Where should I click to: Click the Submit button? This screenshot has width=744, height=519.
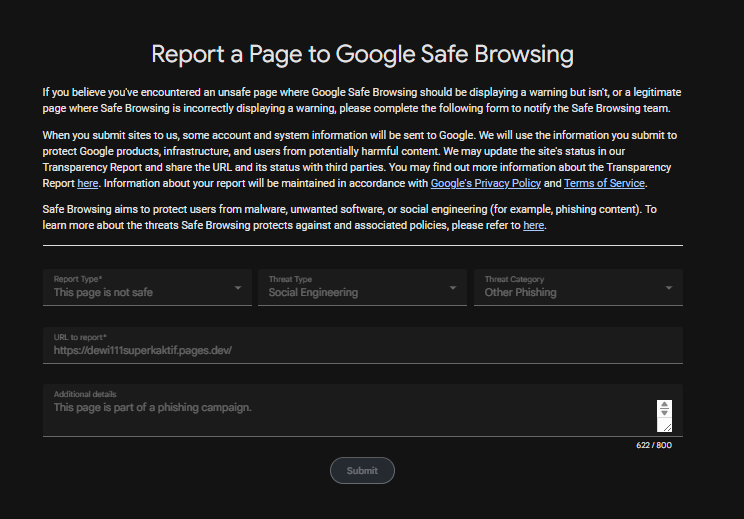[363, 471]
